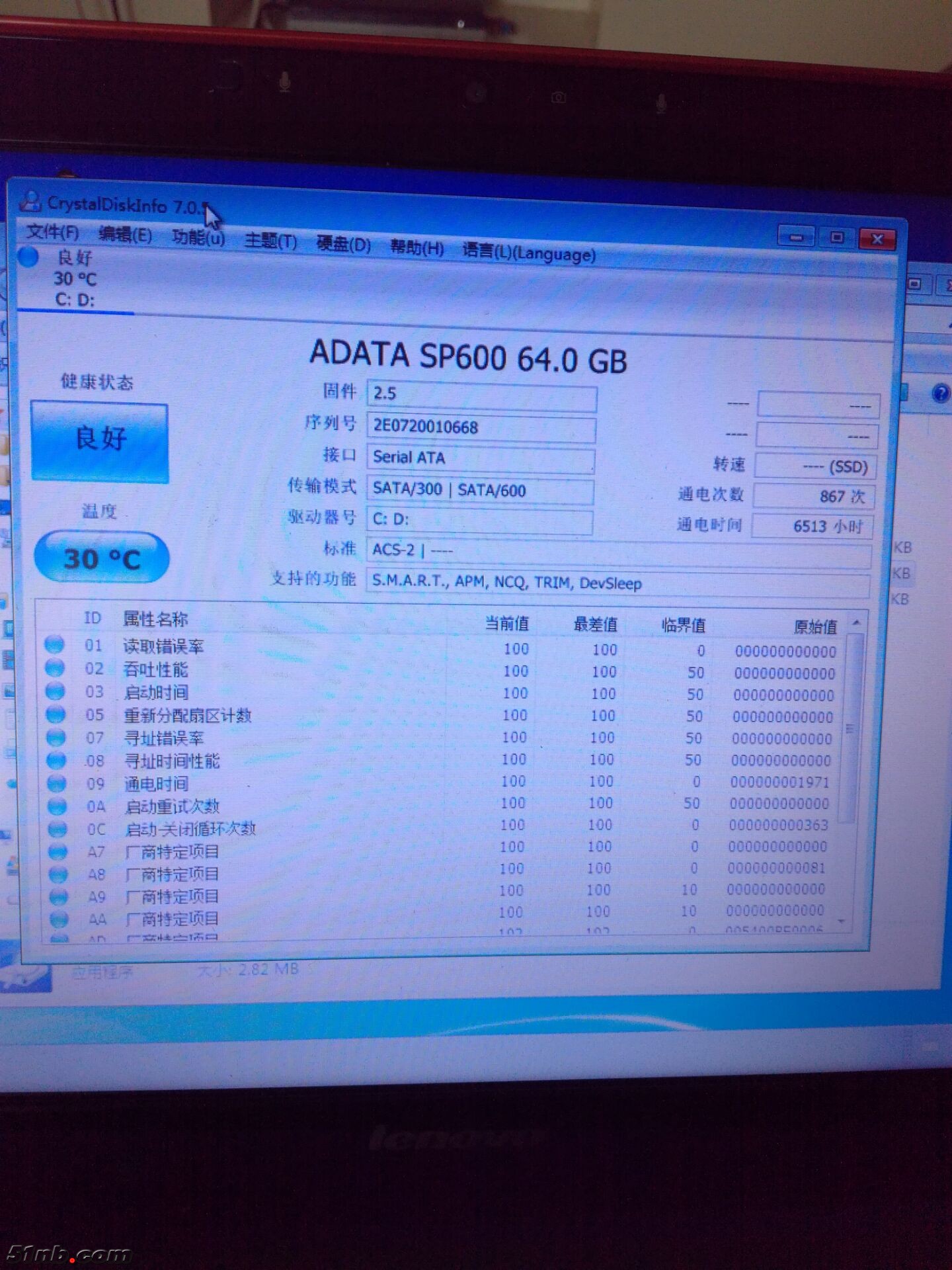The image size is (952, 1270).
Task: Click the power-on count field 867 次
Action: pyautogui.click(x=814, y=496)
